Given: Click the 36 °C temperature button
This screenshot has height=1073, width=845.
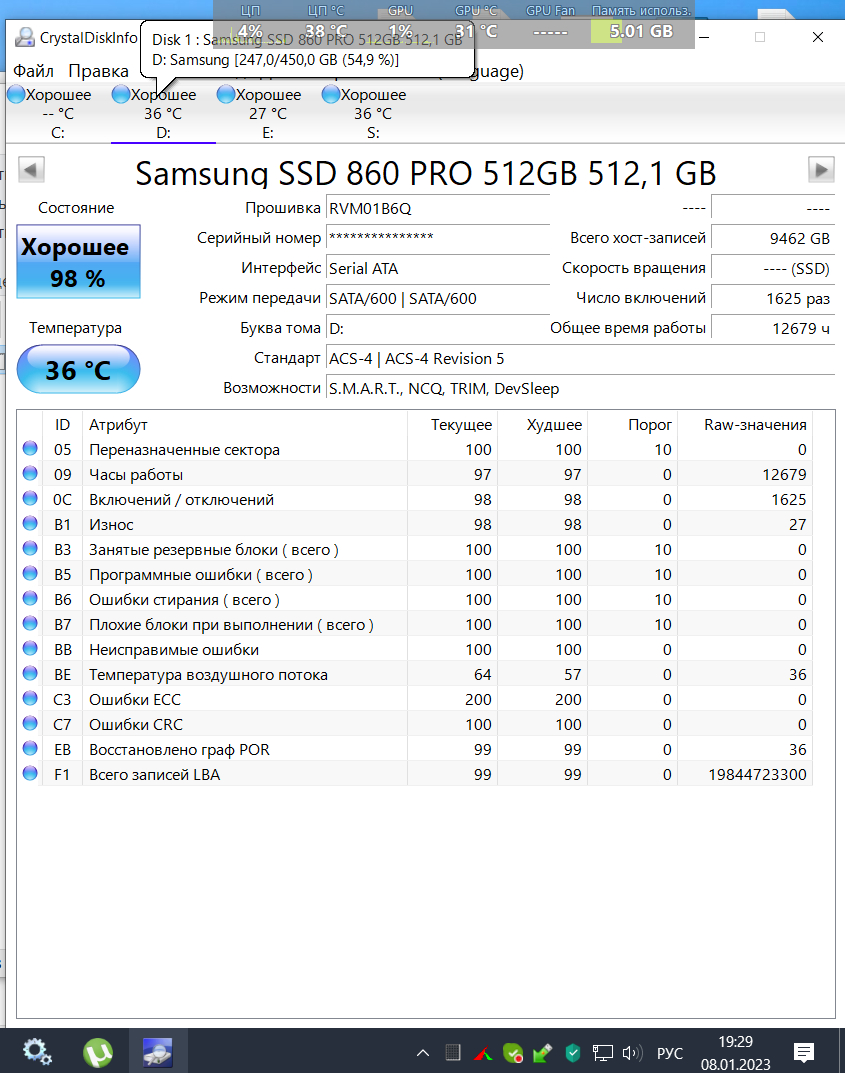Looking at the screenshot, I should [78, 370].
